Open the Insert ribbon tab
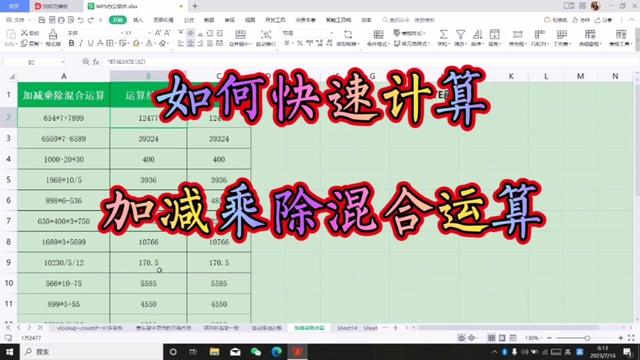The width and height of the screenshot is (640, 360). pos(138,20)
